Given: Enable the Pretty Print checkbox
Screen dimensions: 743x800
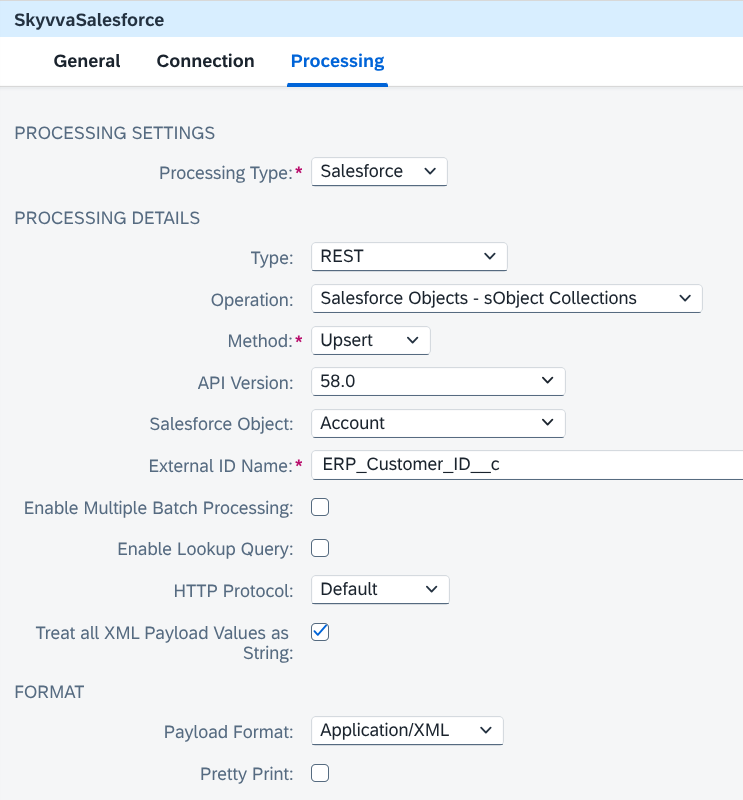Looking at the screenshot, I should [x=320, y=773].
